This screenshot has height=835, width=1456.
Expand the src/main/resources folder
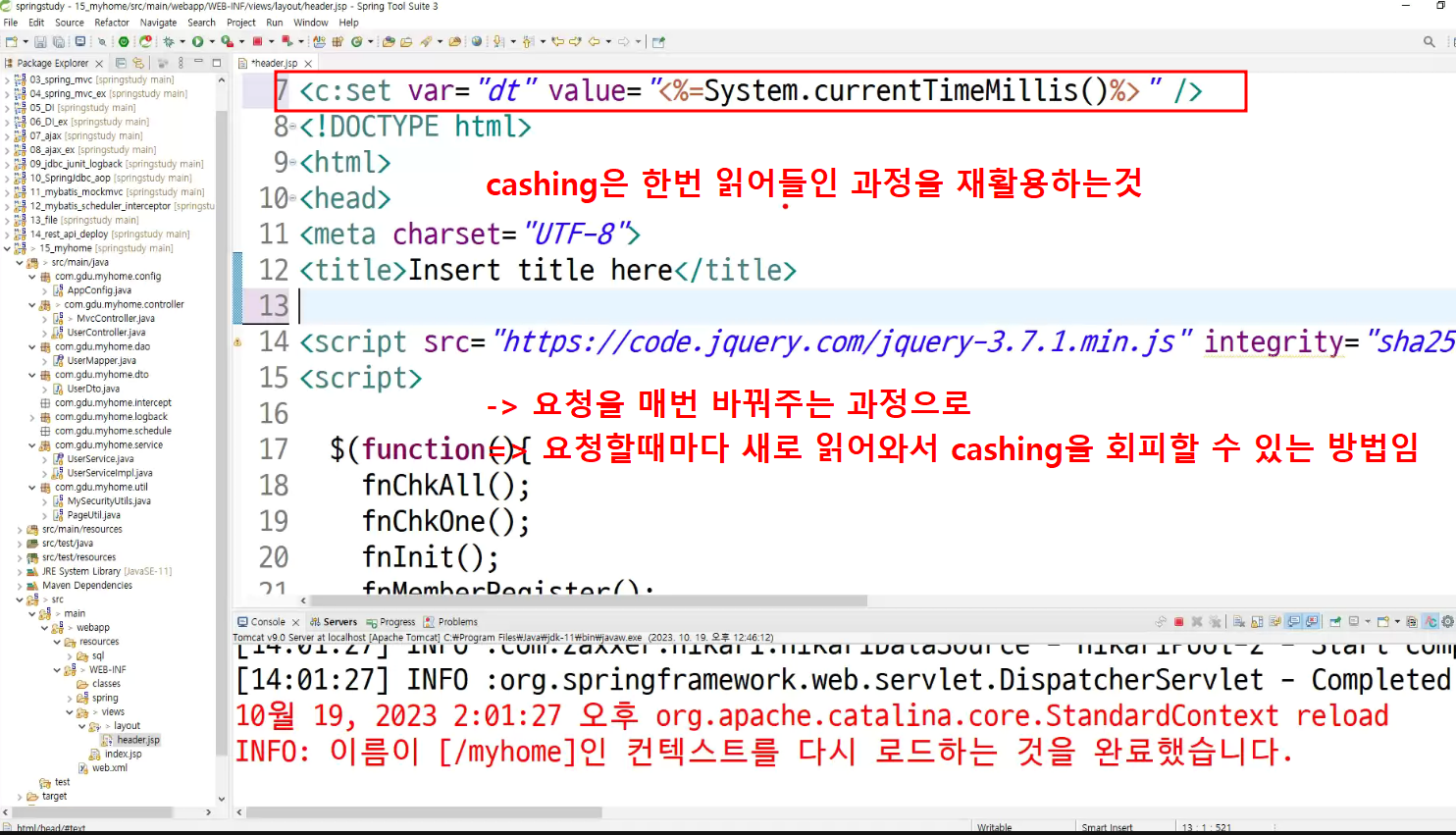coord(20,529)
